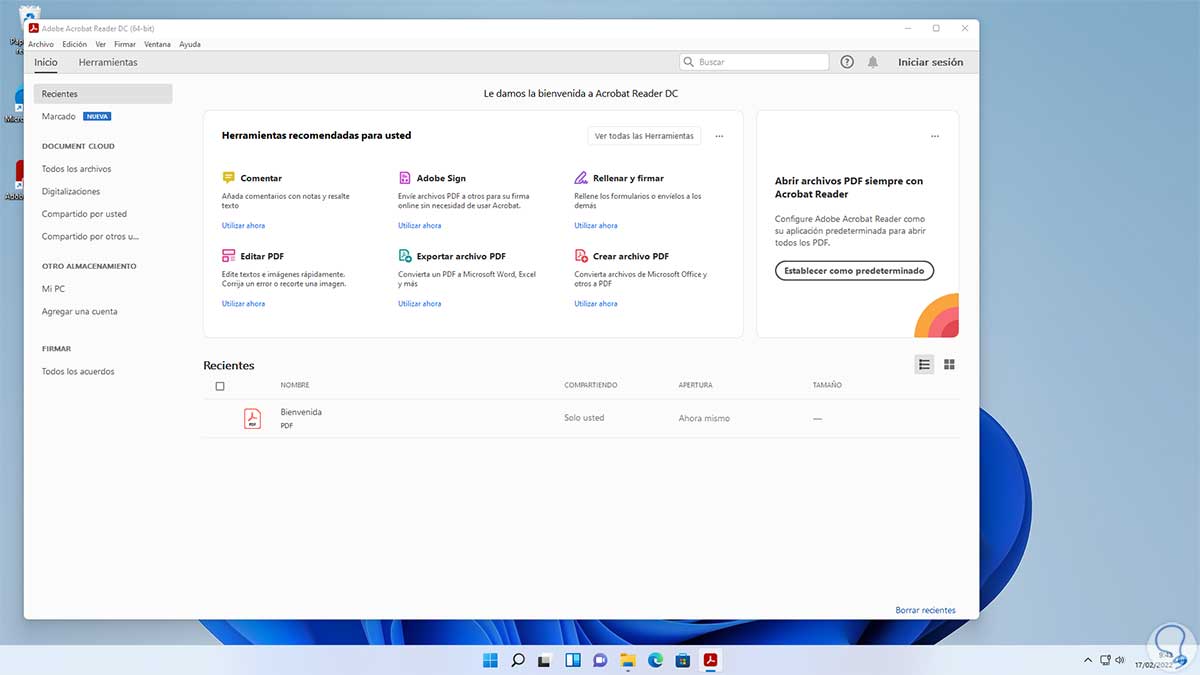This screenshot has height=675, width=1200.
Task: Click in the Buscar search field
Action: point(754,62)
